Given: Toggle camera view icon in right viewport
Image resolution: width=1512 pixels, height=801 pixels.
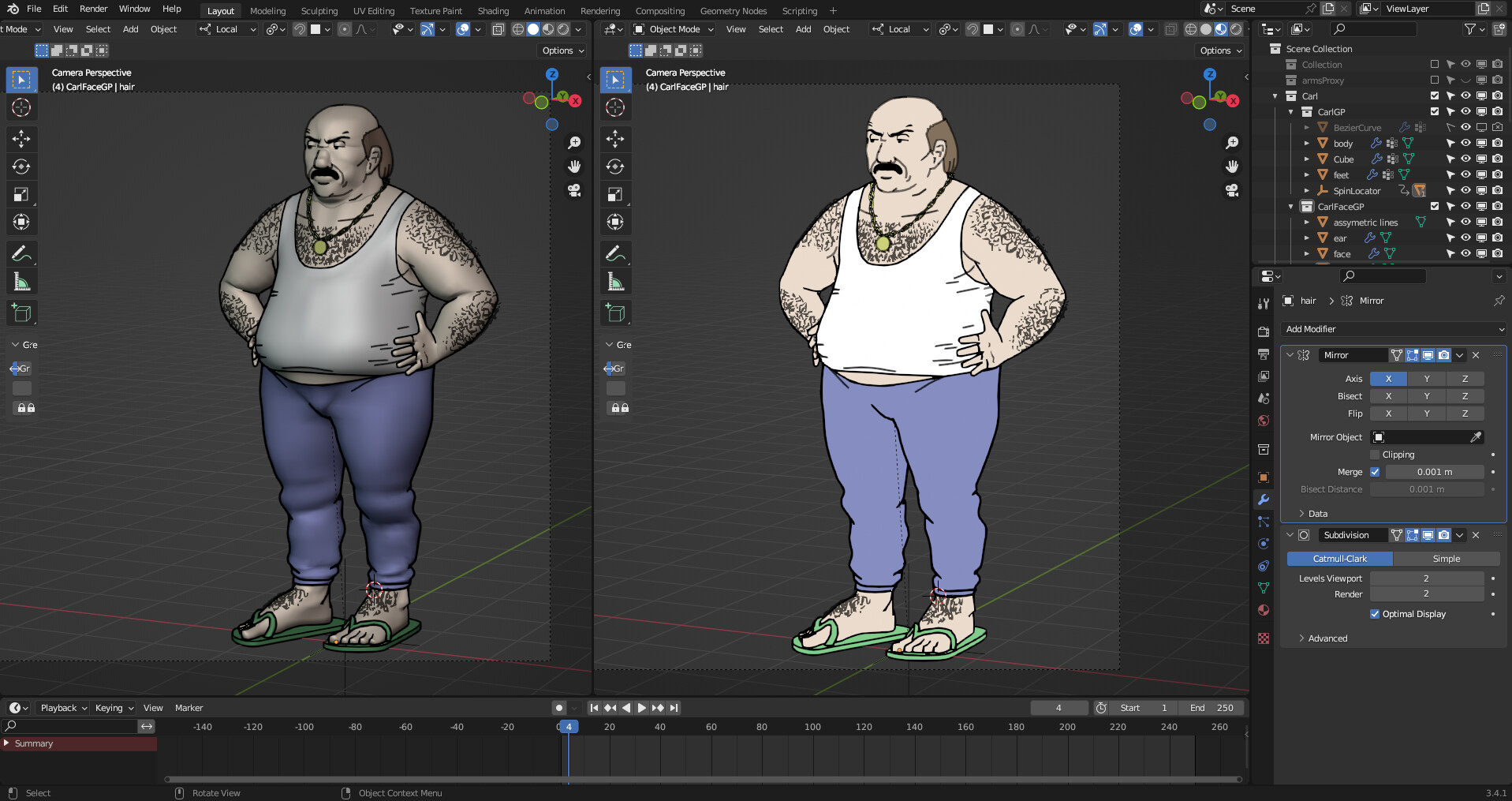Looking at the screenshot, I should (1231, 190).
